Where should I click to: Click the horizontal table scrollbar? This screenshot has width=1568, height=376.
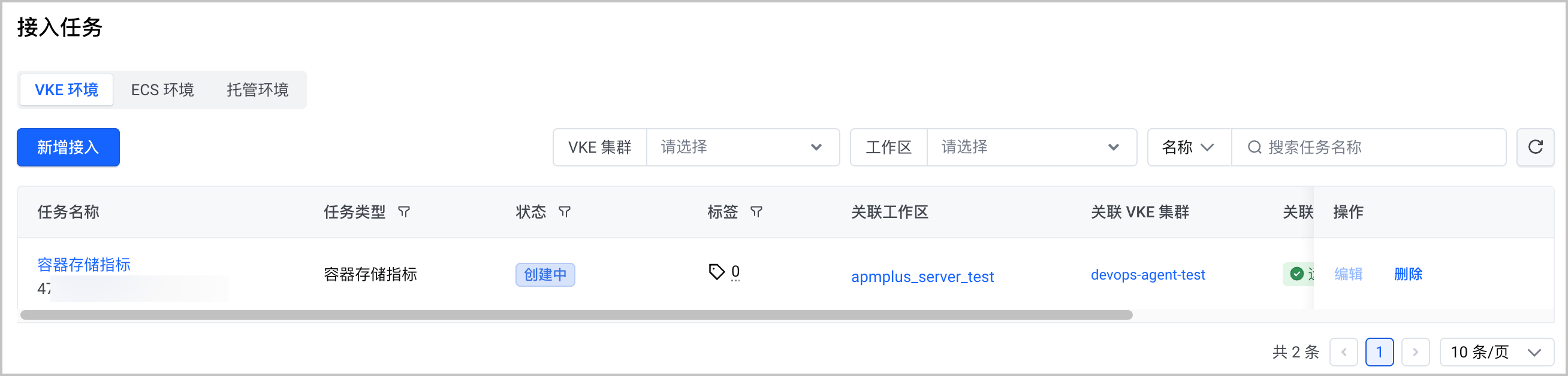[576, 314]
